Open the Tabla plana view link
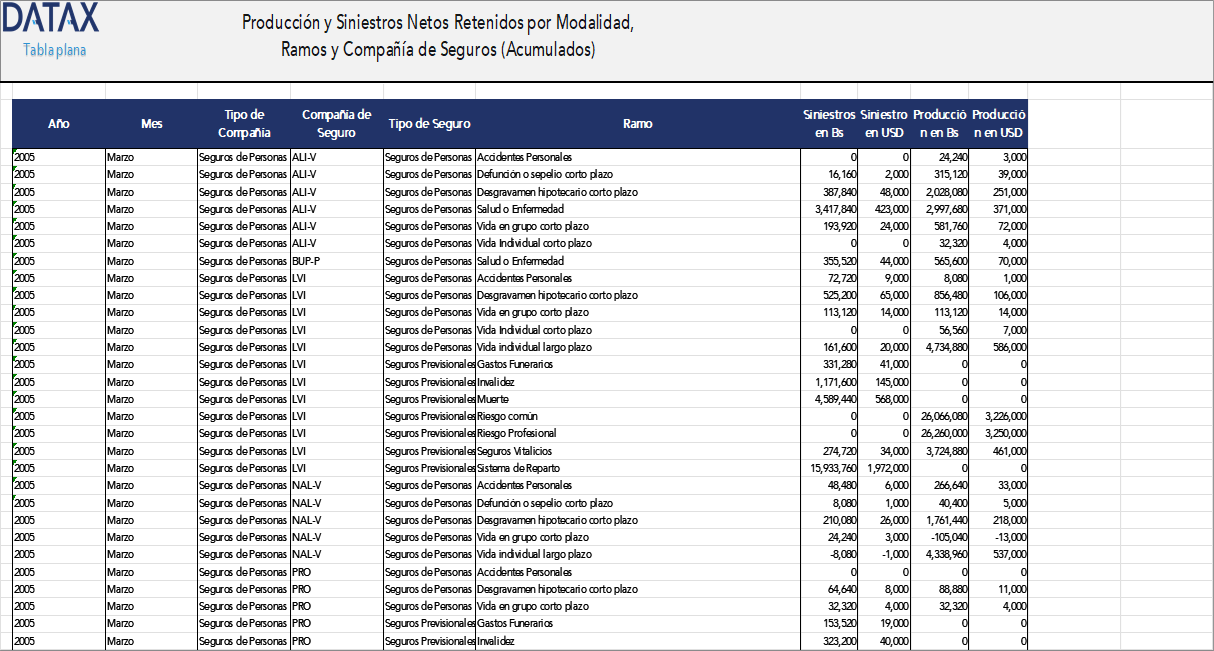Screen dimensions: 1214x651 pos(52,49)
